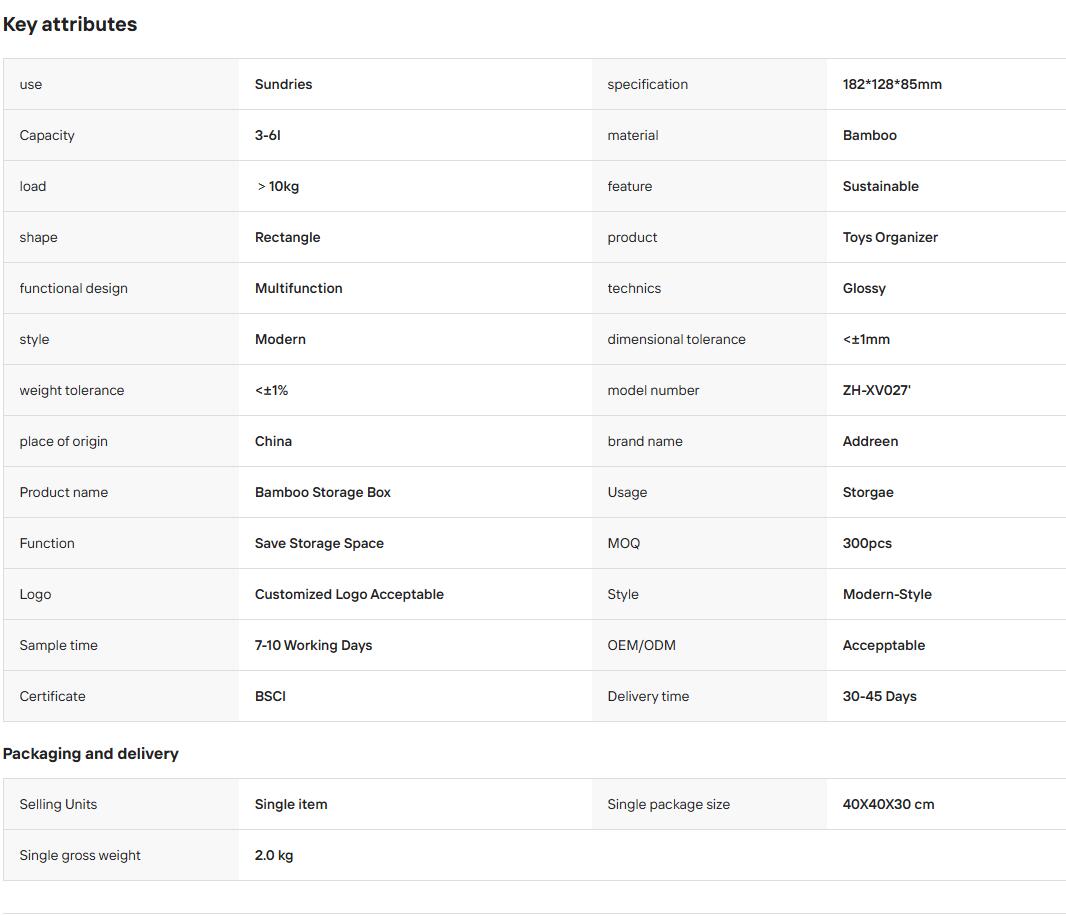Click the Packaging and delivery heading
Screen dimensions: 1066x916
(90, 753)
